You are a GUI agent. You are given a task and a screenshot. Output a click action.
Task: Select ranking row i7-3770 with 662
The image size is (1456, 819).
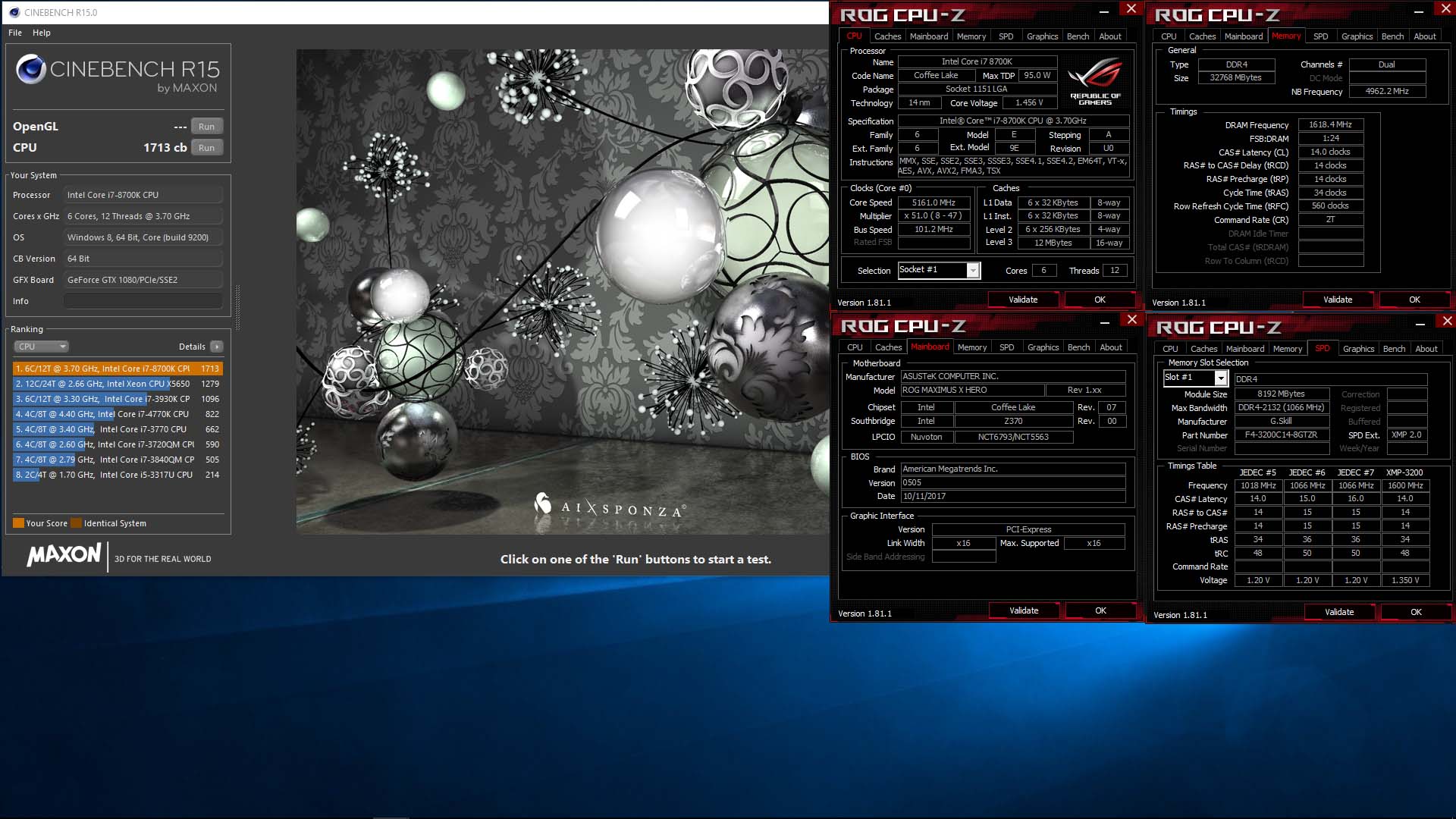pos(118,429)
